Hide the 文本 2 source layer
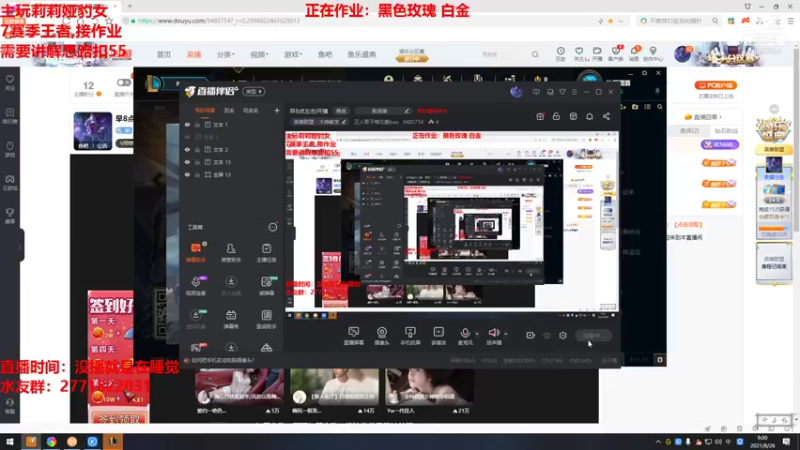 pyautogui.click(x=187, y=149)
